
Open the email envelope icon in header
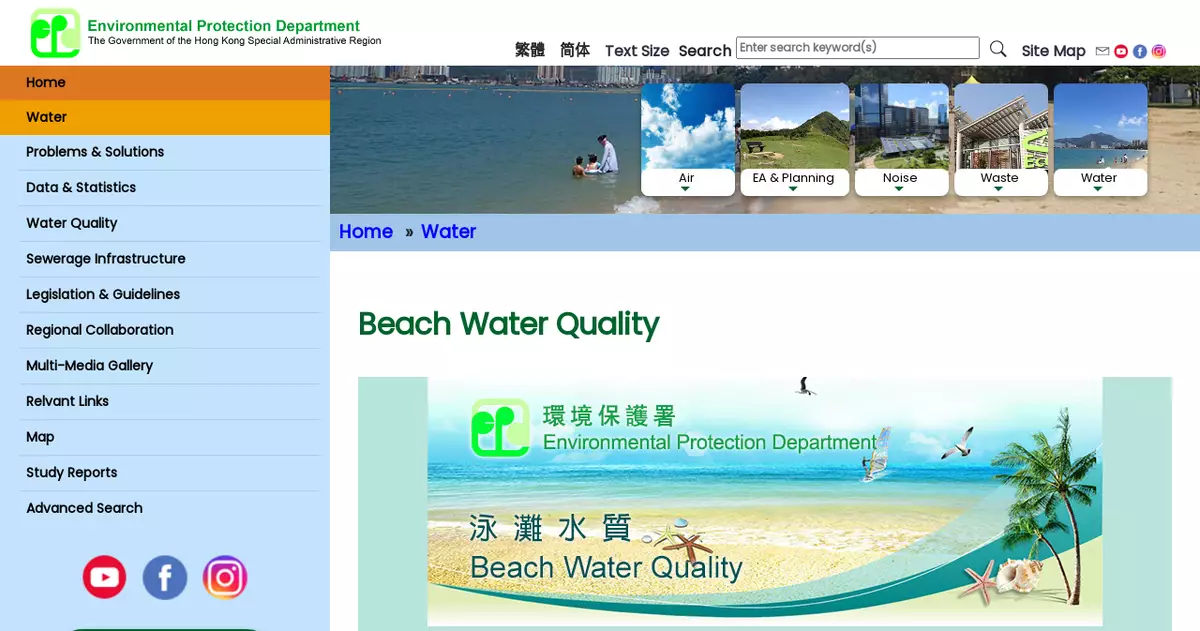(x=1102, y=51)
